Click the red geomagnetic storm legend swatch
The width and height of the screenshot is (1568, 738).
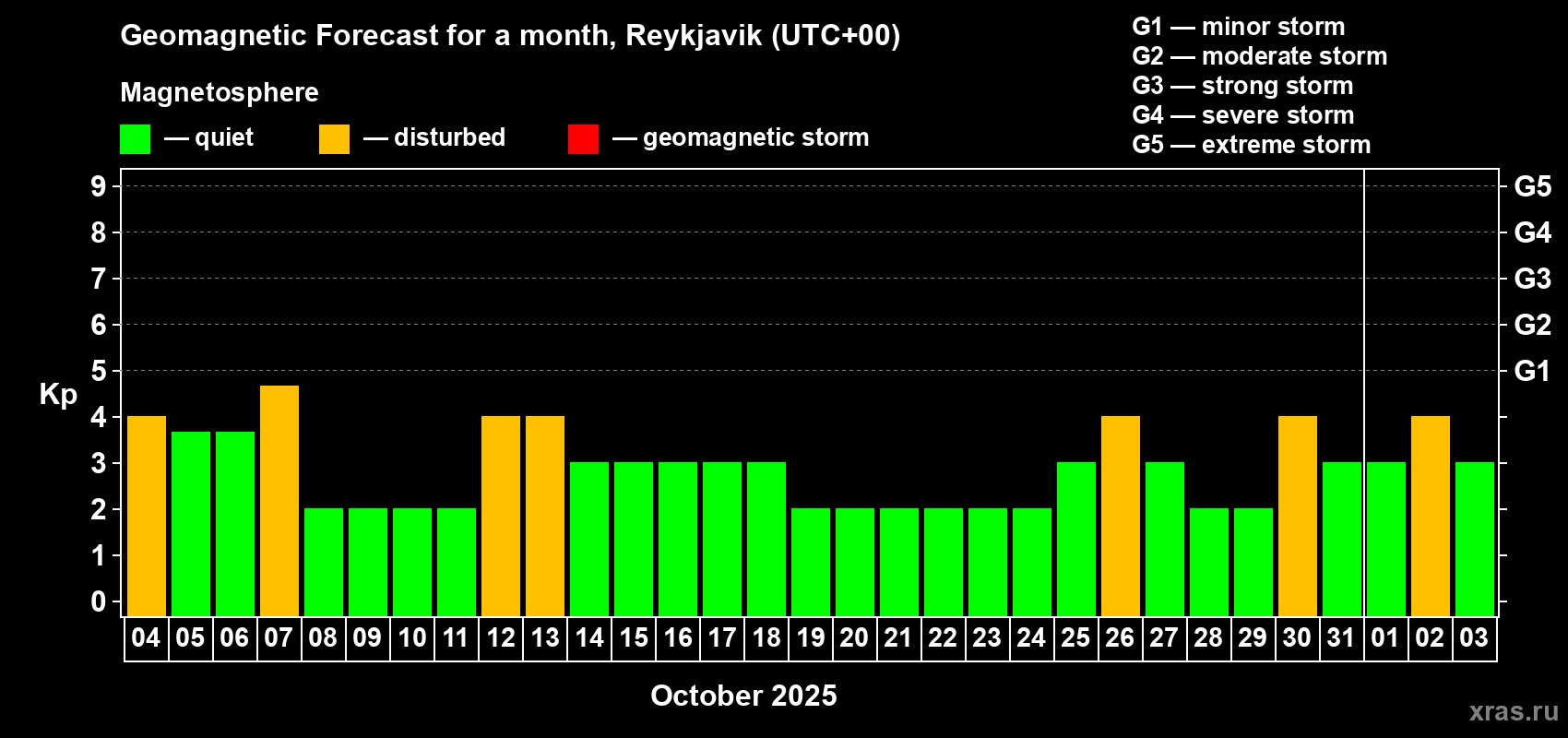click(x=583, y=139)
